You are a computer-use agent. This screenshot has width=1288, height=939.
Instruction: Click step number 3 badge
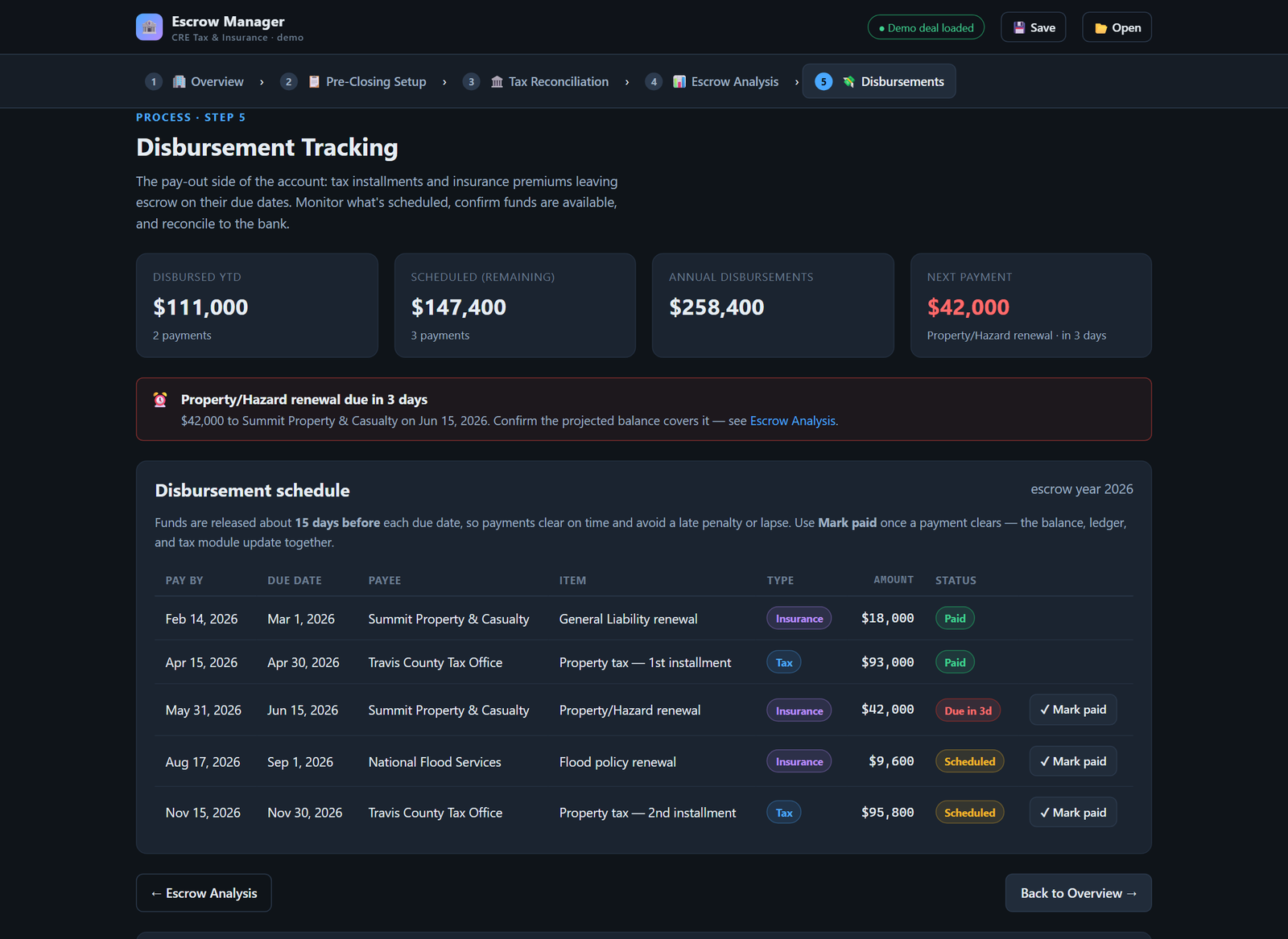tap(471, 81)
